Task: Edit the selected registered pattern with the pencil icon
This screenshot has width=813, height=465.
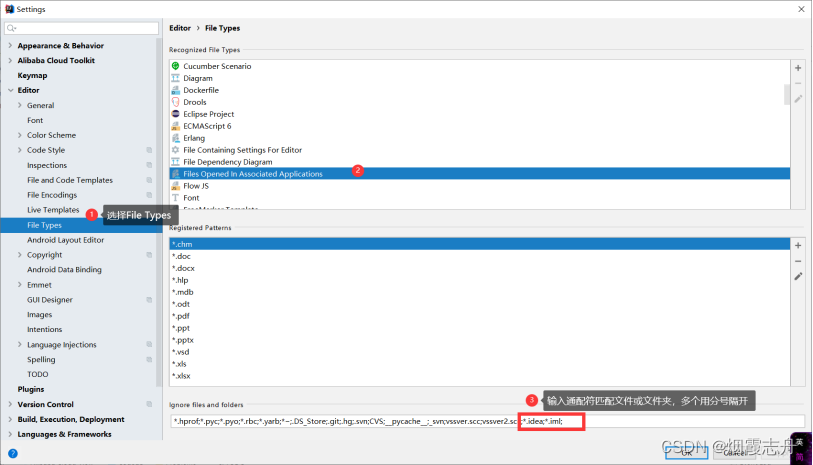Action: 798,276
